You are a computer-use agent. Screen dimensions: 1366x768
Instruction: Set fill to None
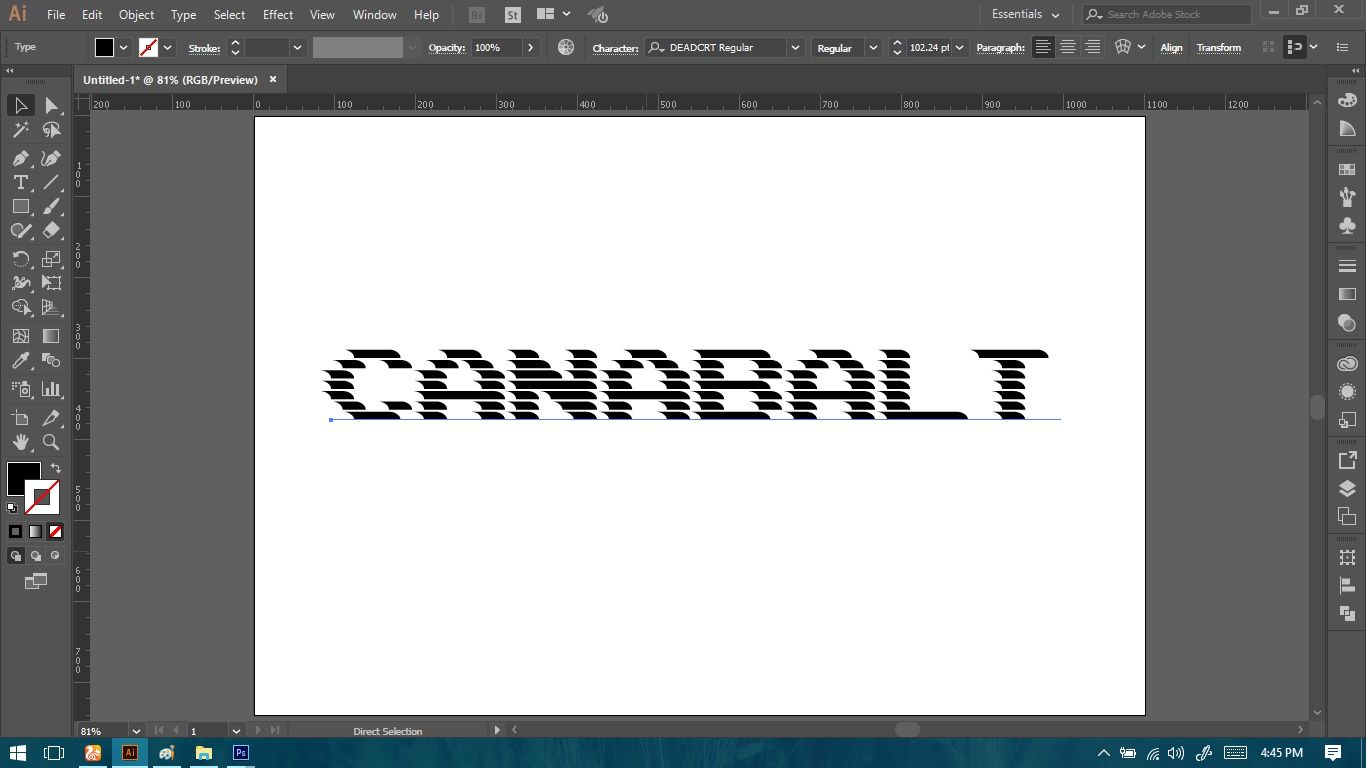(55, 532)
